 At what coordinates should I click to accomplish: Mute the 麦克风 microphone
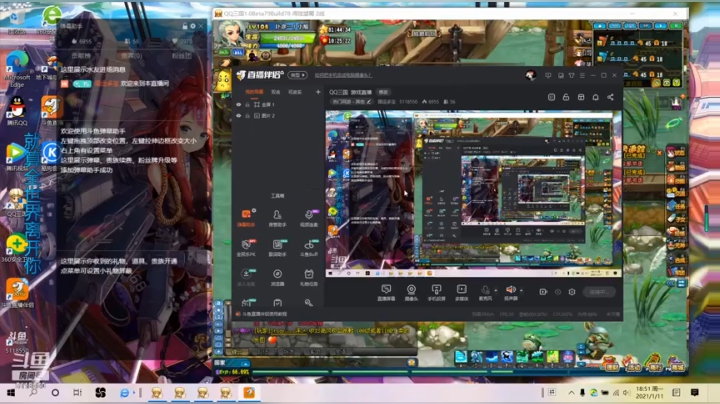tap(485, 292)
